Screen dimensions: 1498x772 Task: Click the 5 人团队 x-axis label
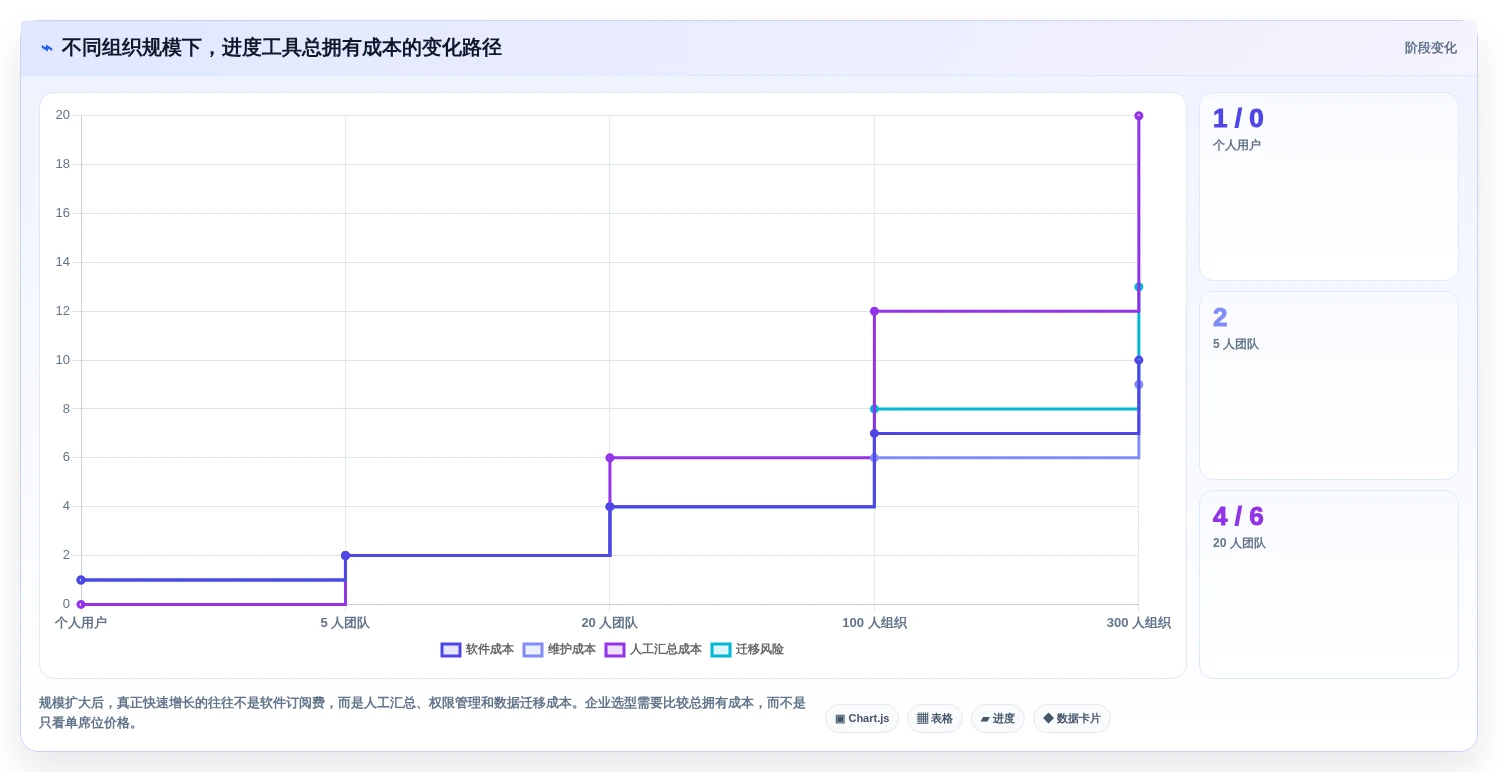[x=345, y=623]
